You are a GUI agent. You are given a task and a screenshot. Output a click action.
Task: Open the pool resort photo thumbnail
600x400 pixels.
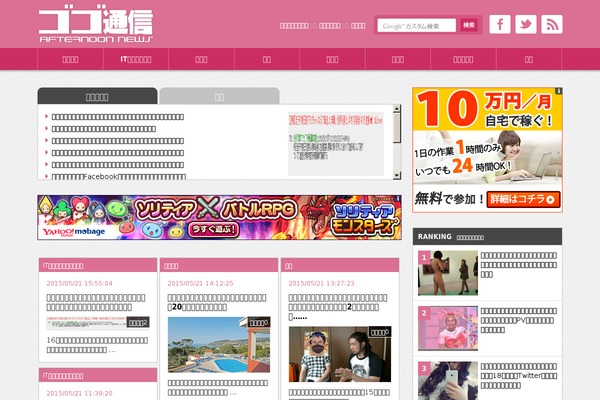coord(219,344)
